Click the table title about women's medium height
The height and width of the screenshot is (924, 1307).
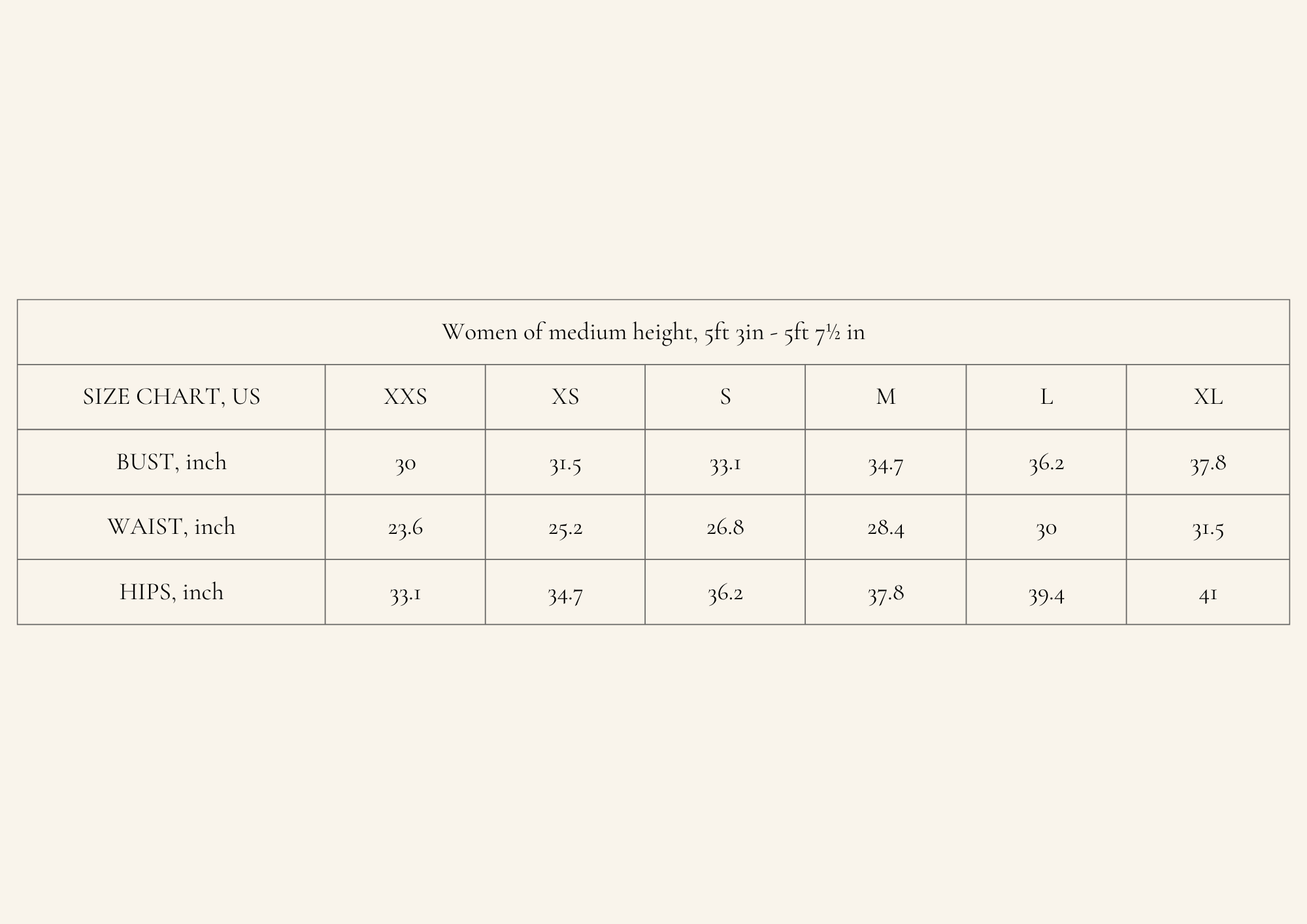point(653,332)
